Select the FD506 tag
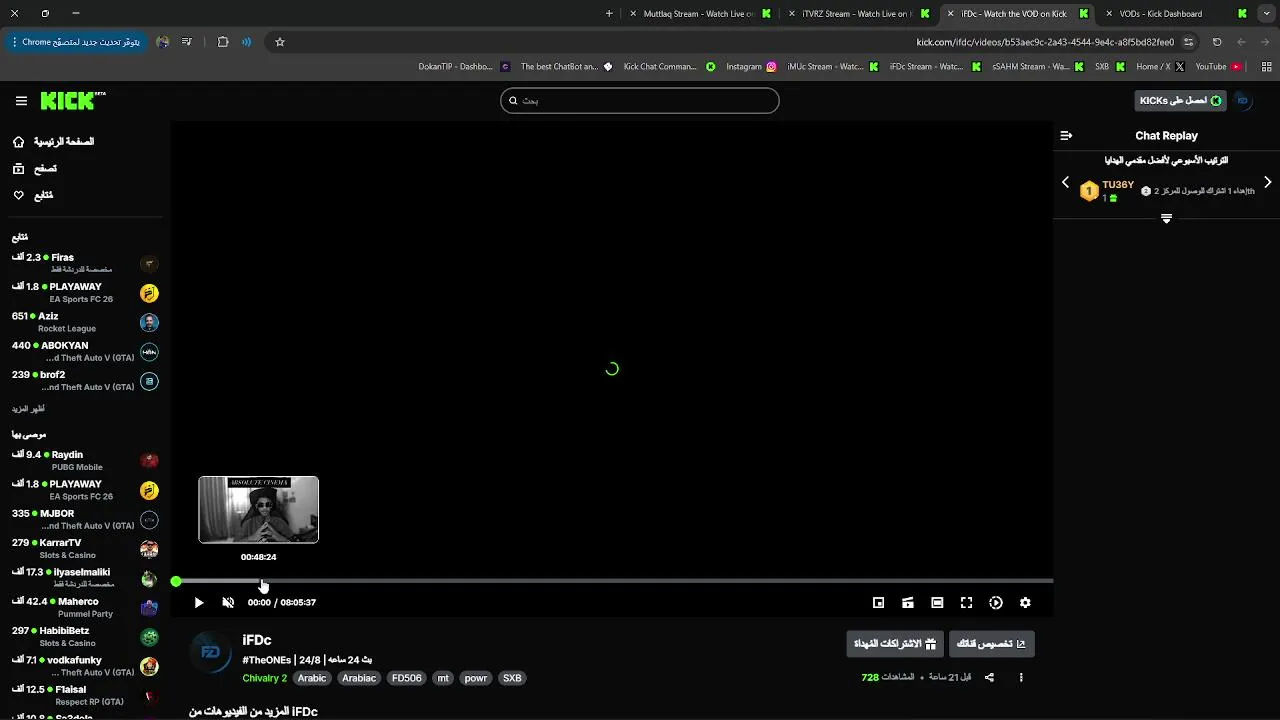 pos(406,678)
